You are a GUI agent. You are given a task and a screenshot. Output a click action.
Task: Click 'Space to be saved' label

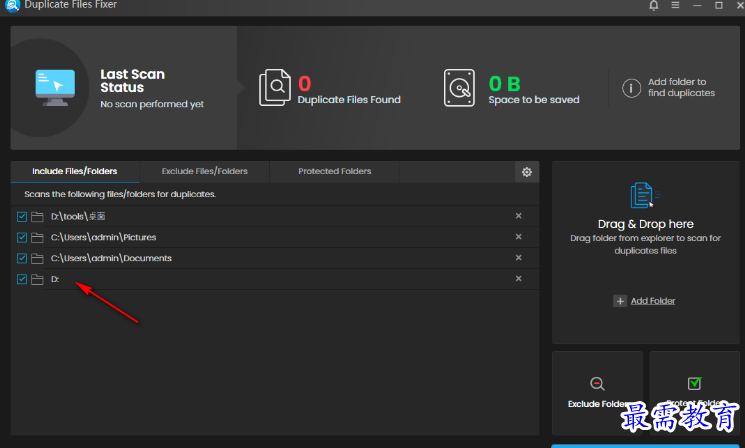coord(534,100)
